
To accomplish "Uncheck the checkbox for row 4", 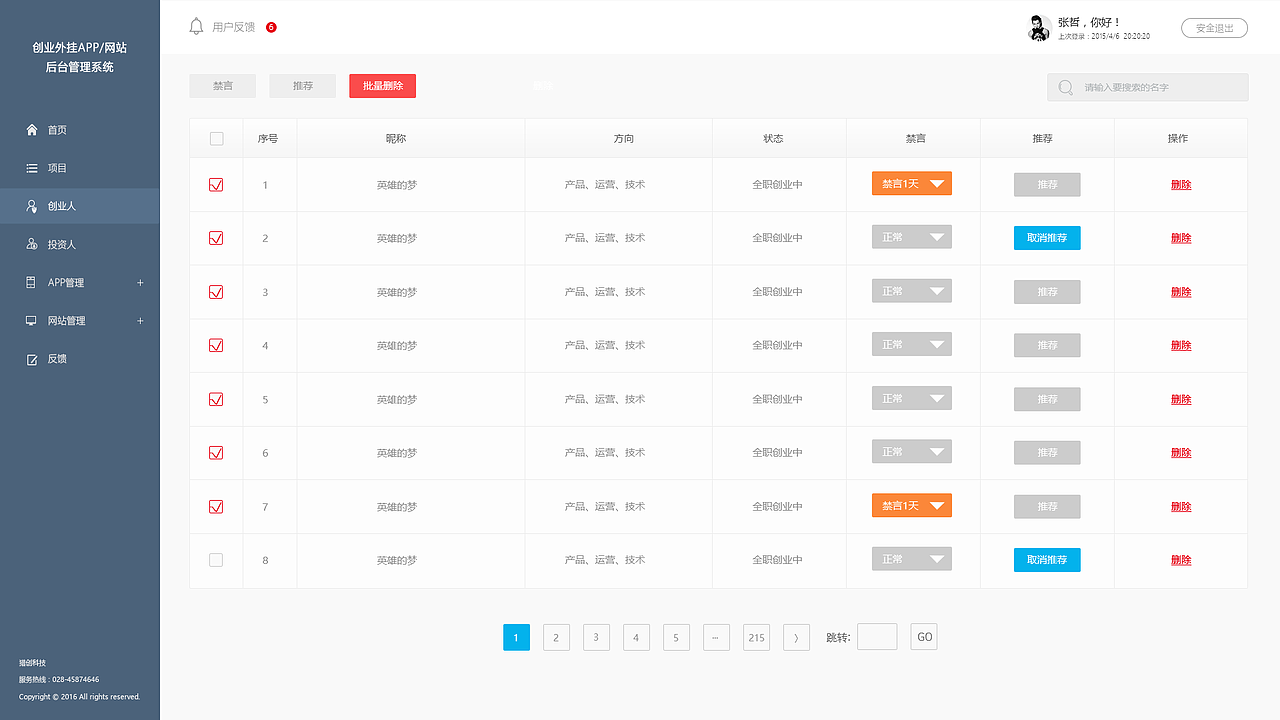I will [x=216, y=345].
